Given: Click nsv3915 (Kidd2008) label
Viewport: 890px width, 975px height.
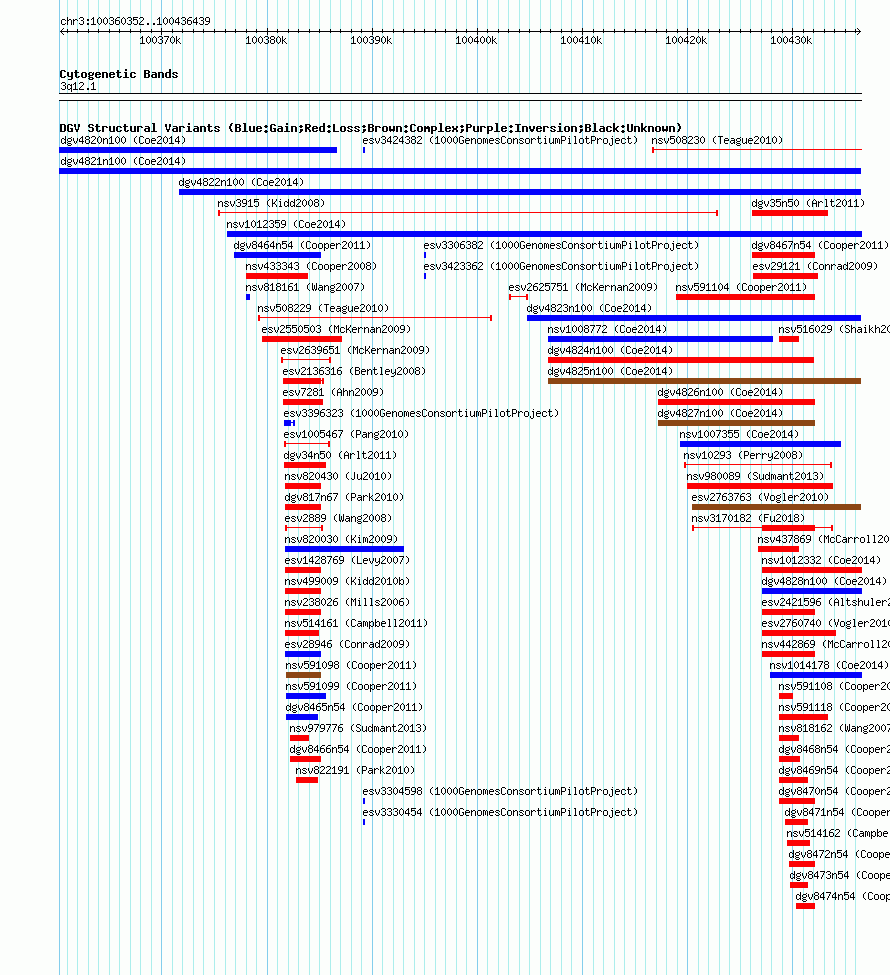Looking at the screenshot, I should click(271, 203).
